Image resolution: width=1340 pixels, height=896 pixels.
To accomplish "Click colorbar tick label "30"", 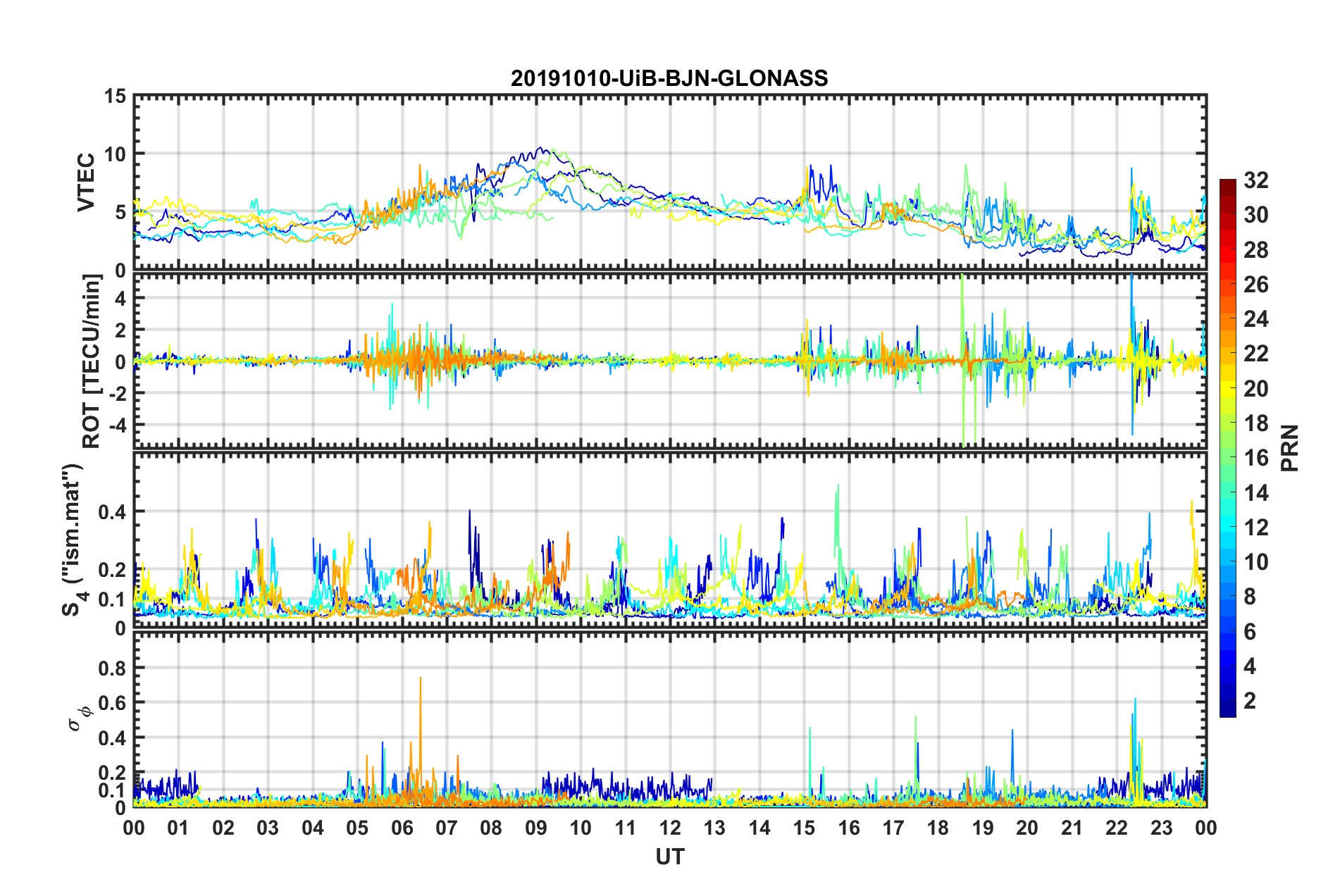I will [1255, 215].
